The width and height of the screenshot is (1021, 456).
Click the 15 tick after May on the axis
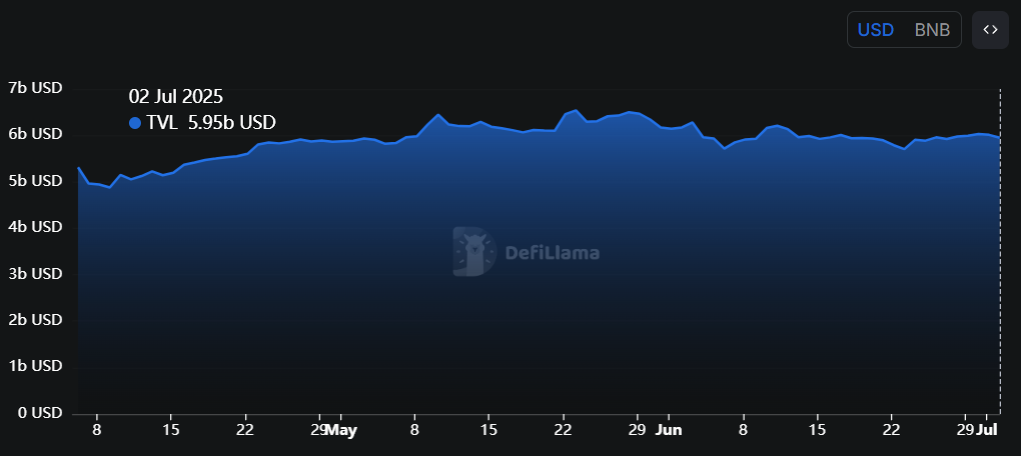tap(489, 431)
